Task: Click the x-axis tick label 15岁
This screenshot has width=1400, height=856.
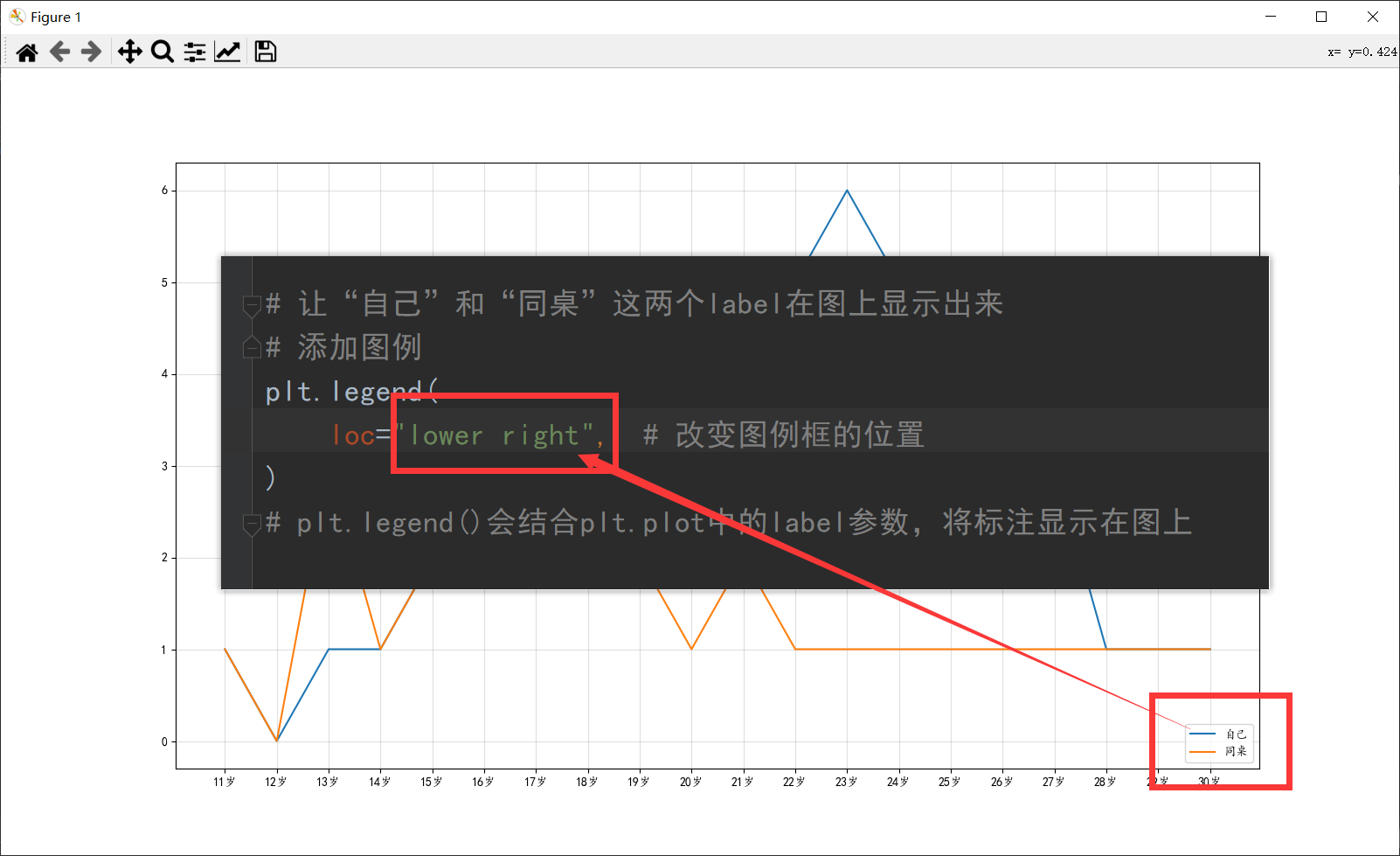Action: pos(432,782)
